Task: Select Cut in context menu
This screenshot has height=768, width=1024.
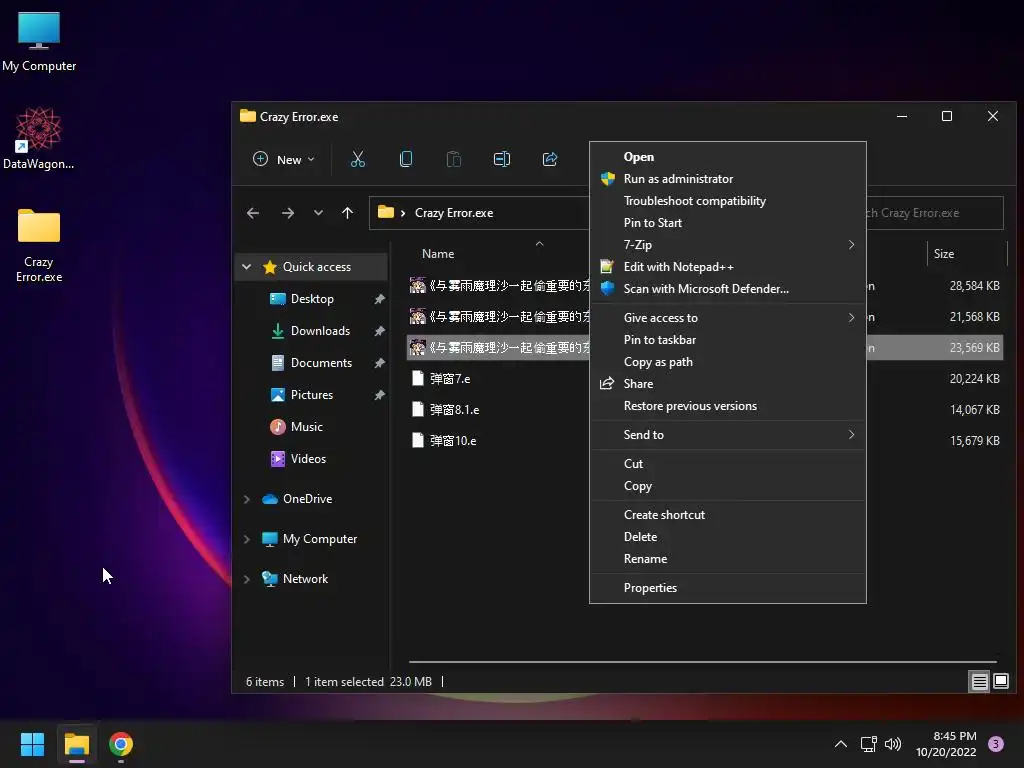Action: [x=728, y=464]
